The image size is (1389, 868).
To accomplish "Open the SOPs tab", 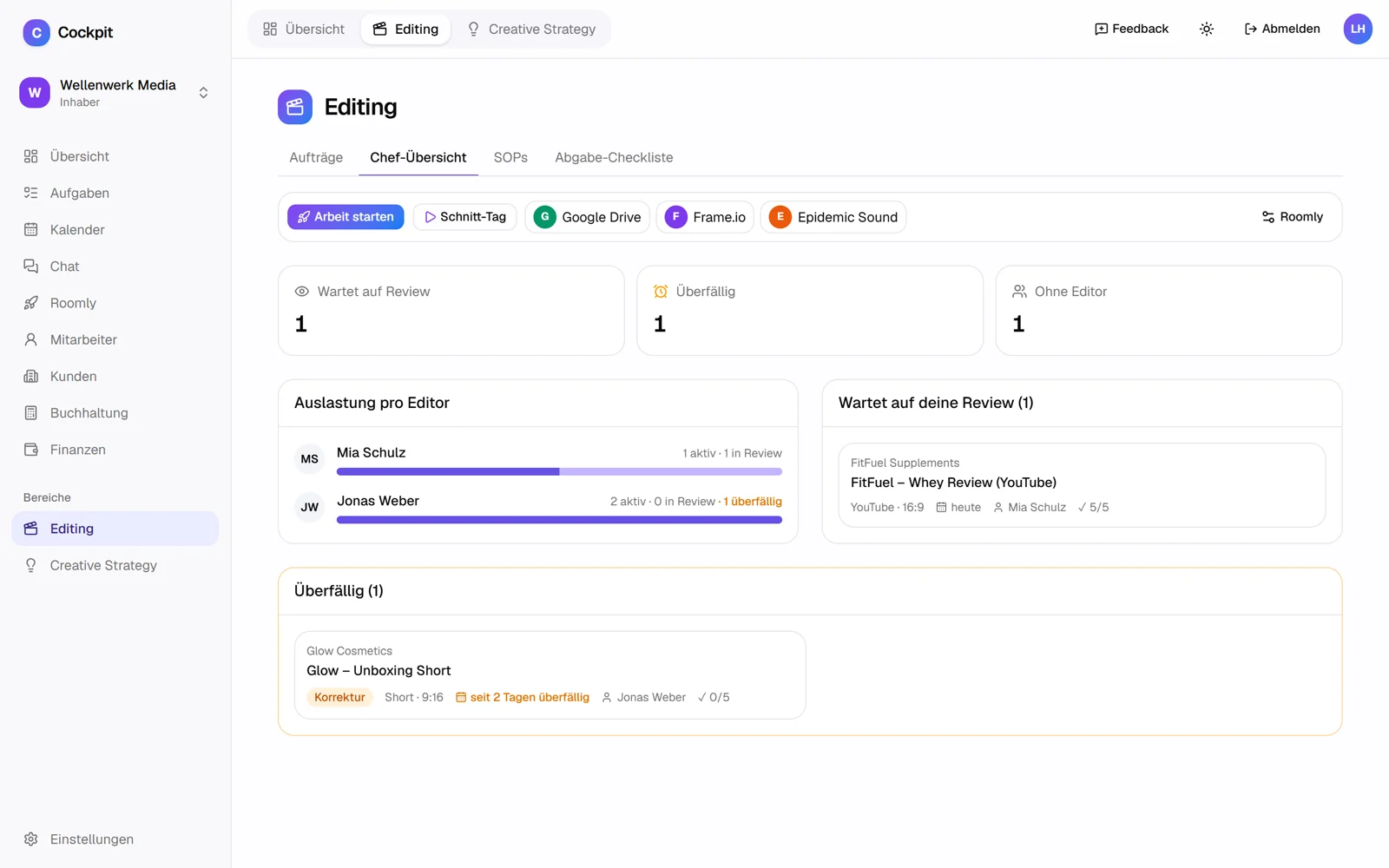I will 510,157.
